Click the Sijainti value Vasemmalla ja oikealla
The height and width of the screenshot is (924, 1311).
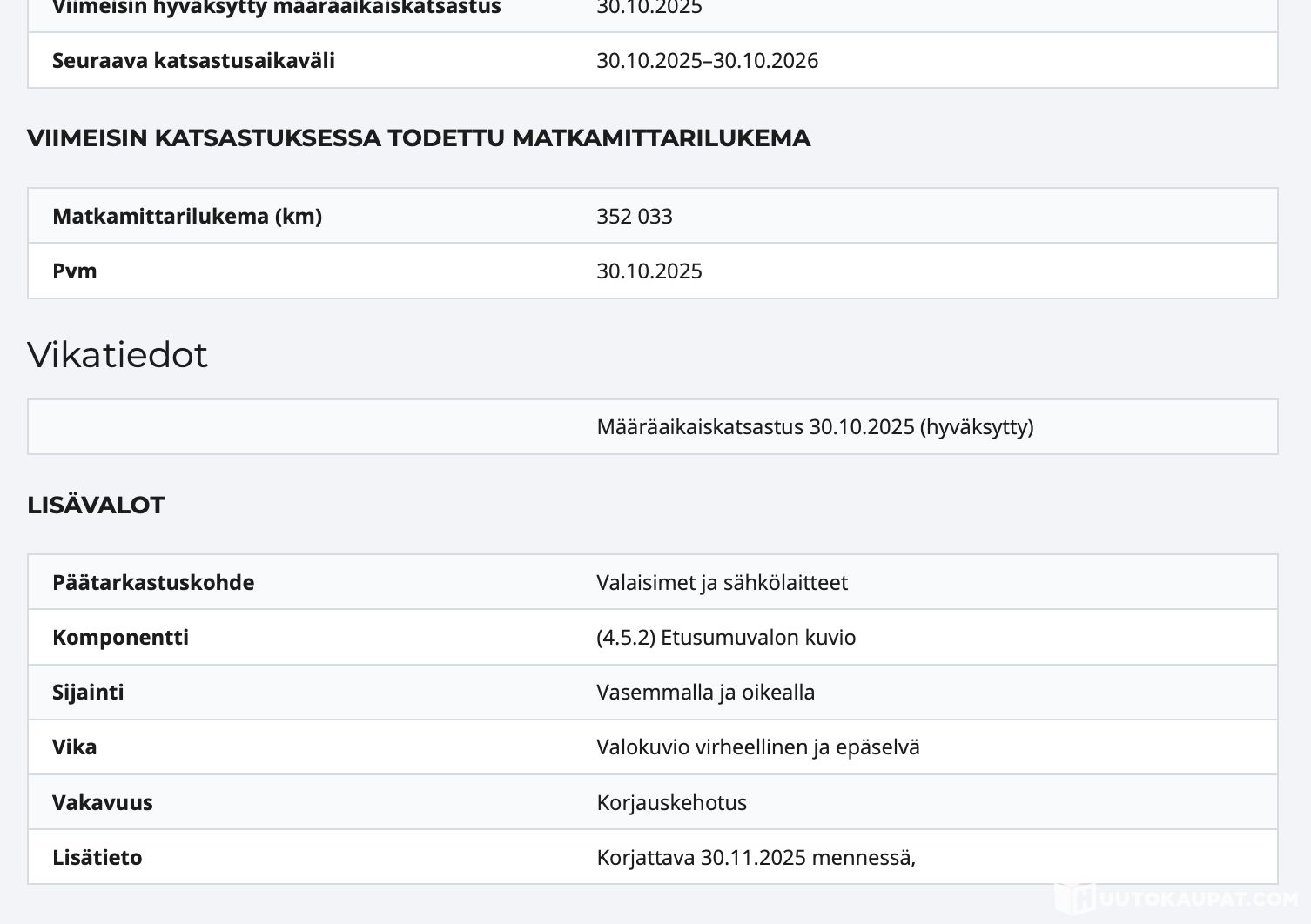pyautogui.click(x=705, y=692)
